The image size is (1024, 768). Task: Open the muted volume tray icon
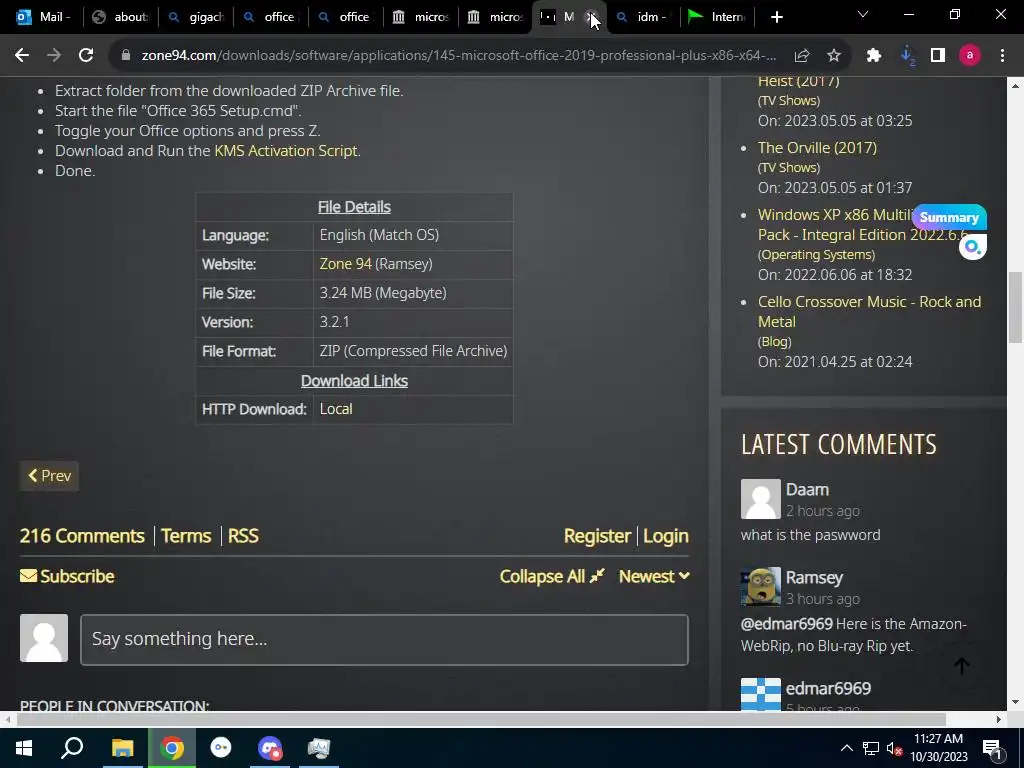point(894,748)
